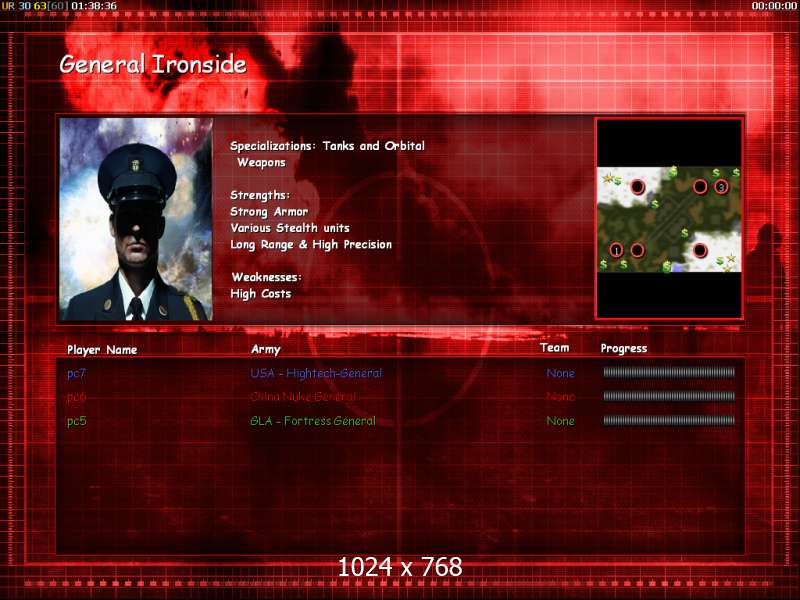This screenshot has width=800, height=600.
Task: Click the 'Player Name' column header
Action: (x=102, y=350)
